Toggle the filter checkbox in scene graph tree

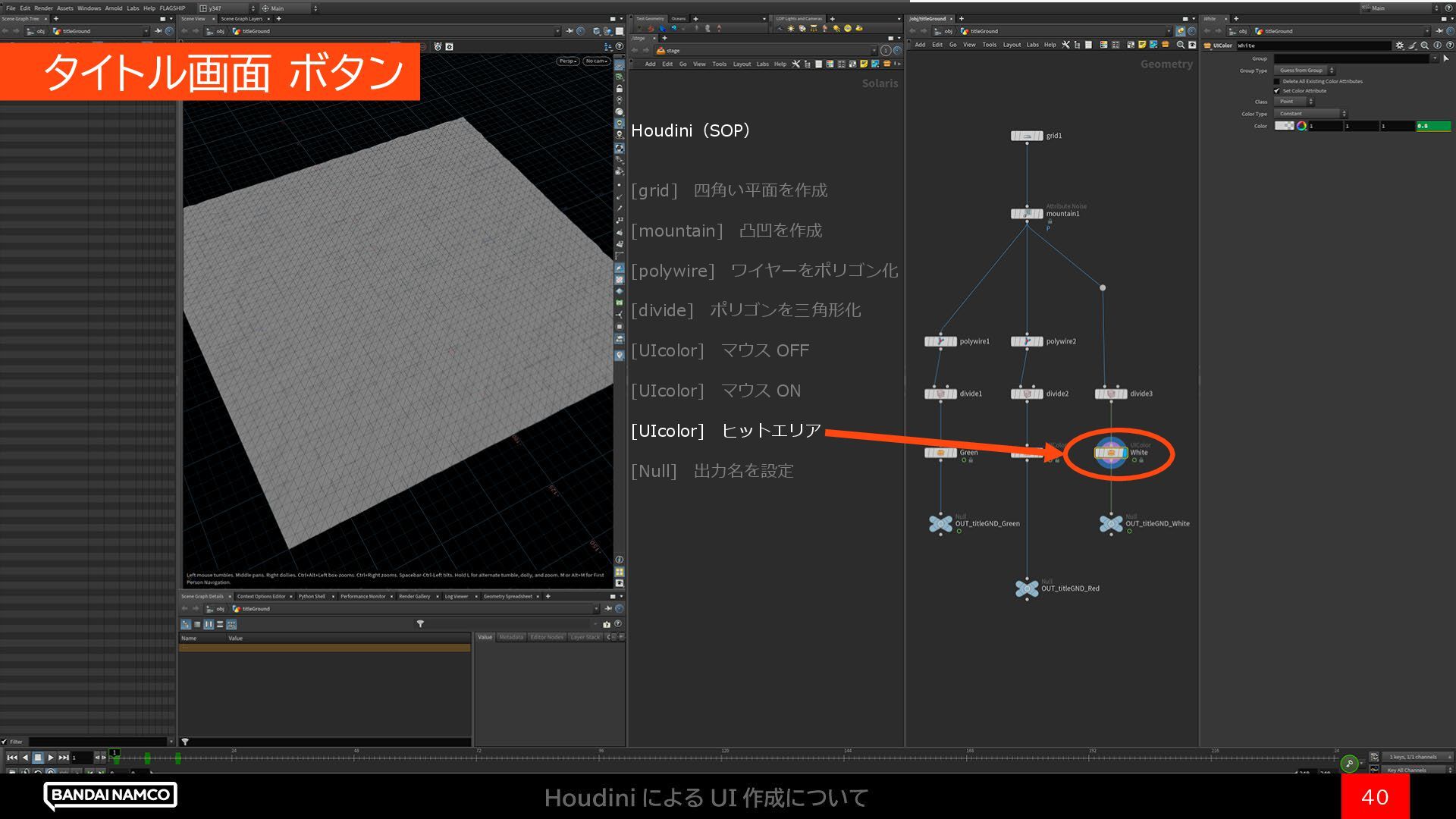pos(5,742)
